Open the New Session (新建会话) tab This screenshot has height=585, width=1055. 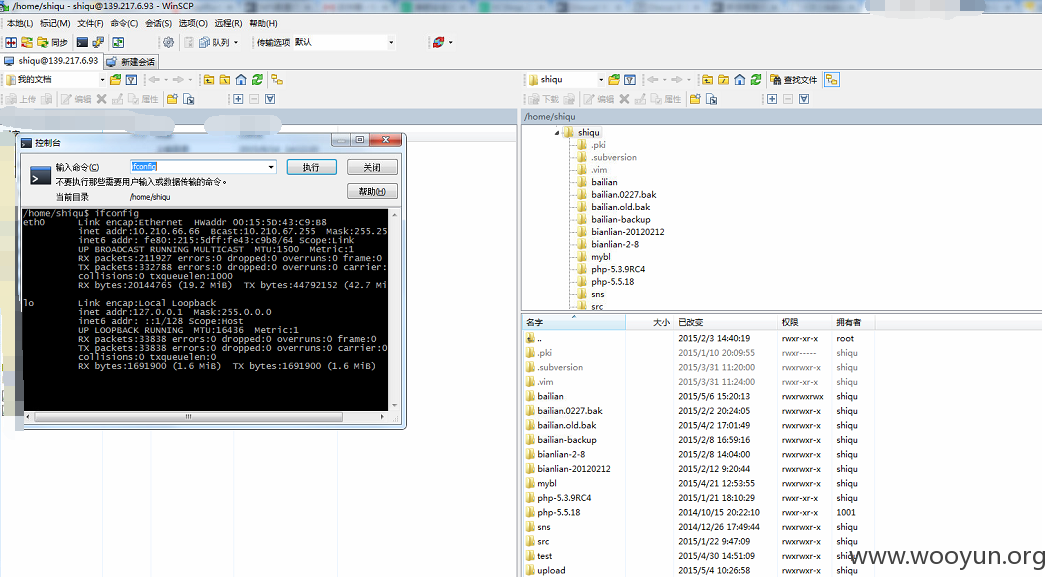click(x=131, y=61)
